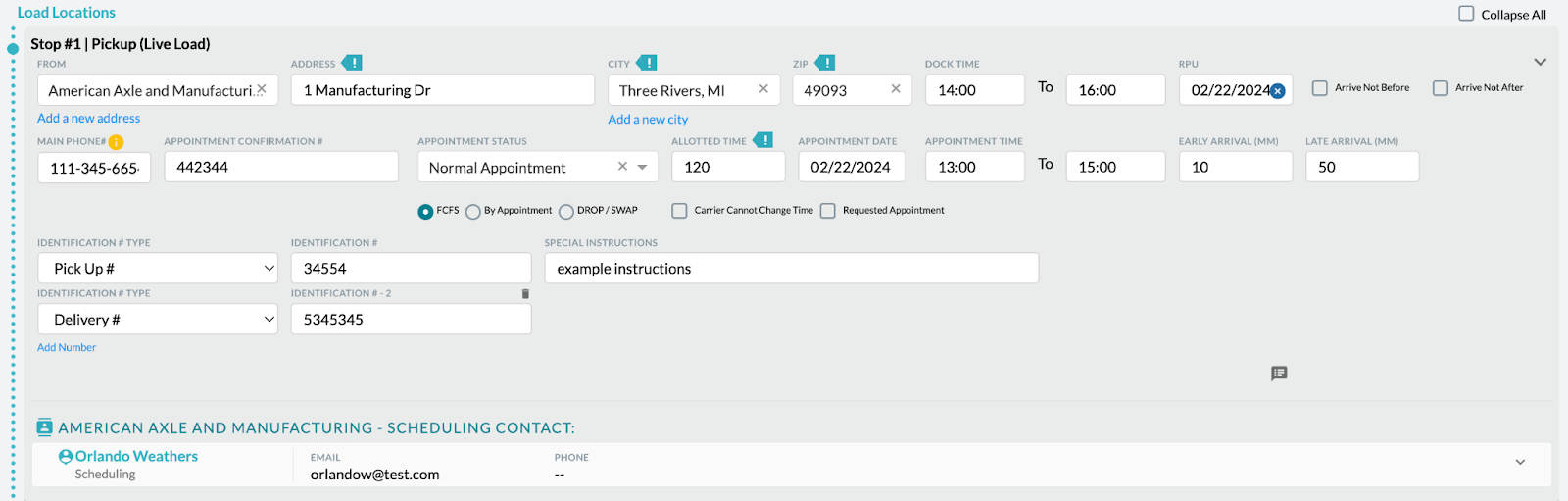Clear the Normal Appointment status

(622, 167)
